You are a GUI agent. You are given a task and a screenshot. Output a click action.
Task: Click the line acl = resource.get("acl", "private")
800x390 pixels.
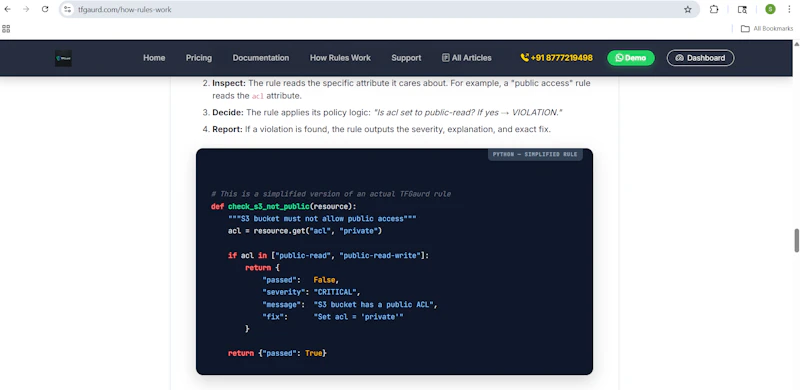pyautogui.click(x=305, y=231)
